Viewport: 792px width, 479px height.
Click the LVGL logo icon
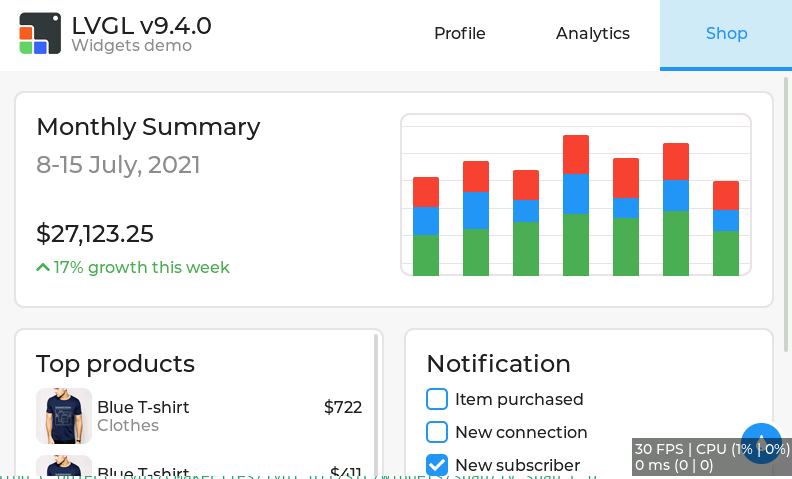(40, 33)
